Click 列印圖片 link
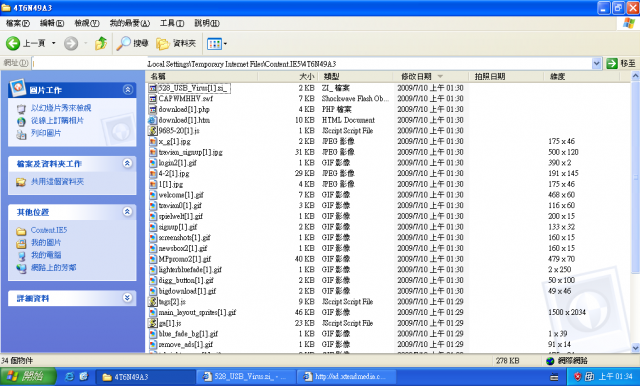The height and width of the screenshot is (386, 640). click(x=46, y=133)
